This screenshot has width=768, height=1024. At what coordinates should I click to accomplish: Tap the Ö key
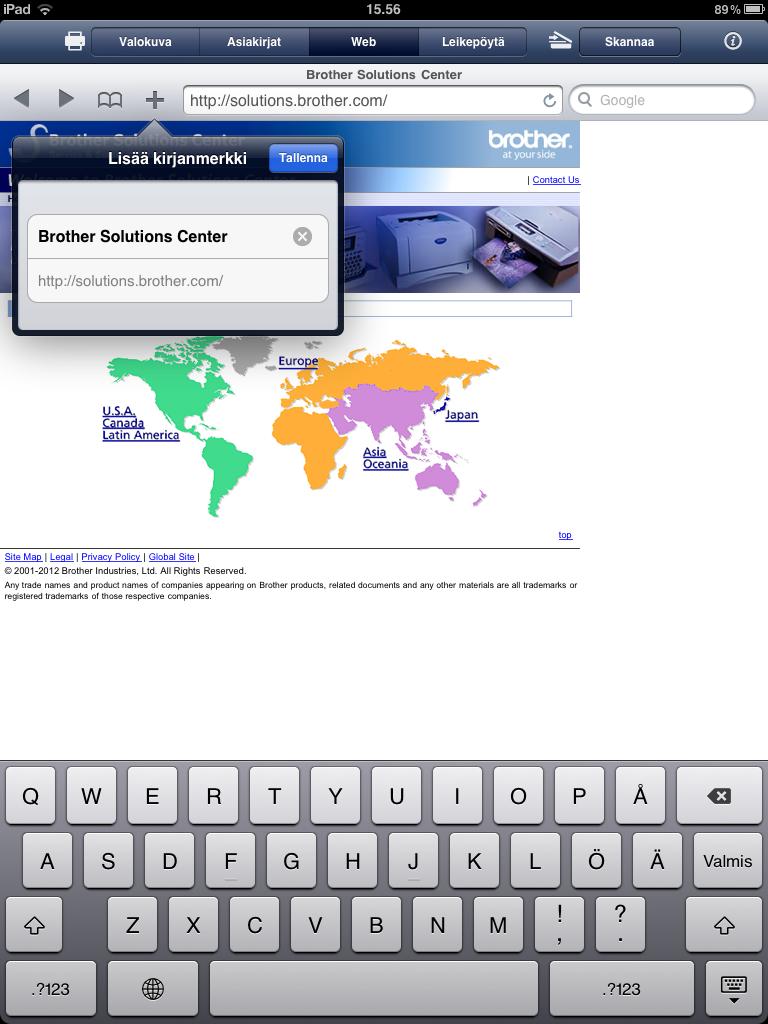tap(596, 860)
